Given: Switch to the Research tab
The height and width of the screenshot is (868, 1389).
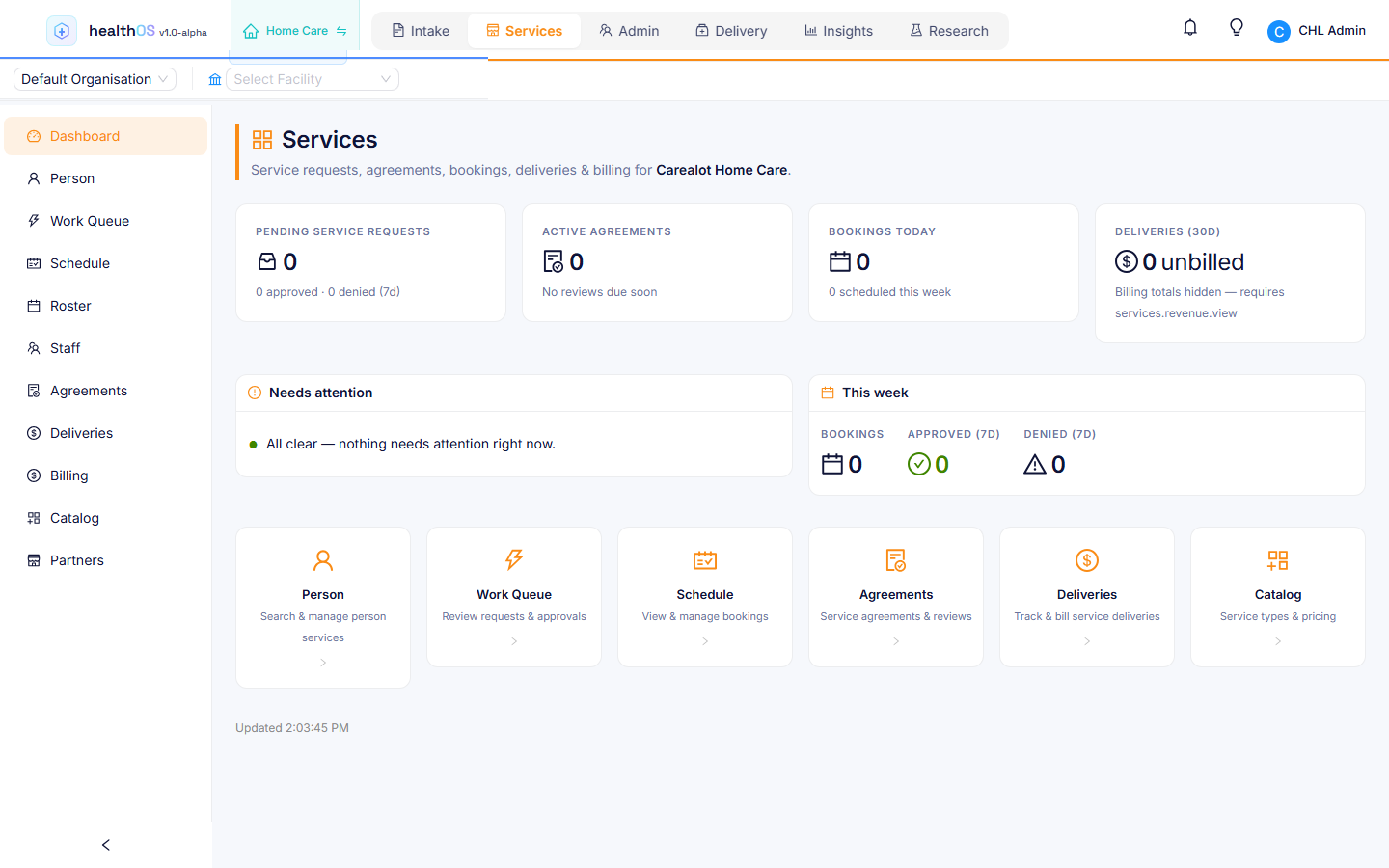Looking at the screenshot, I should (949, 31).
